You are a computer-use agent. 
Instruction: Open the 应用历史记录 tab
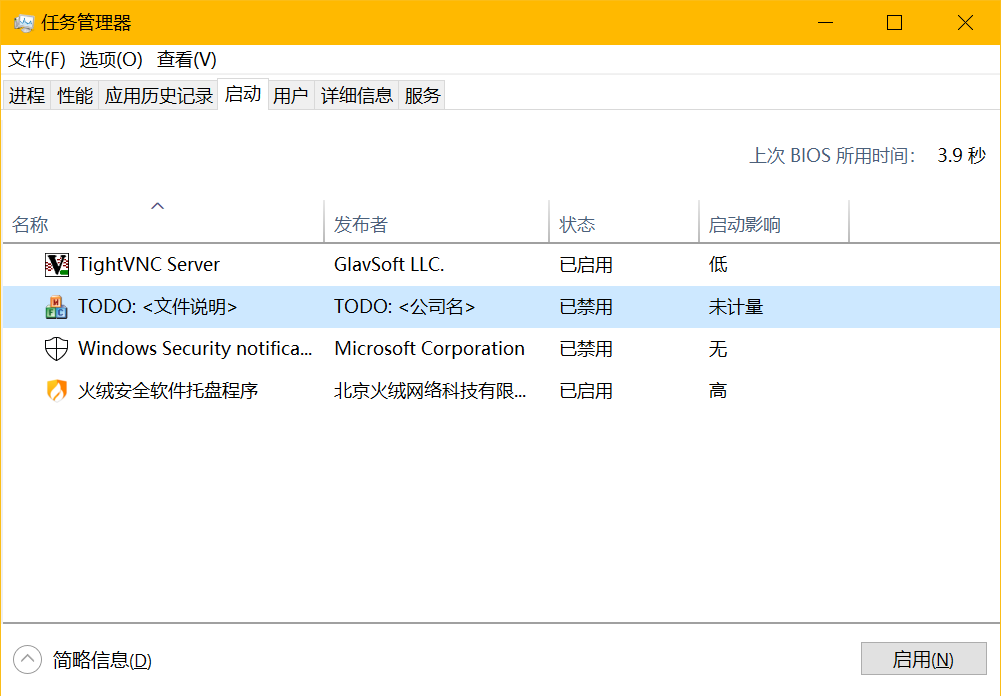click(x=159, y=96)
